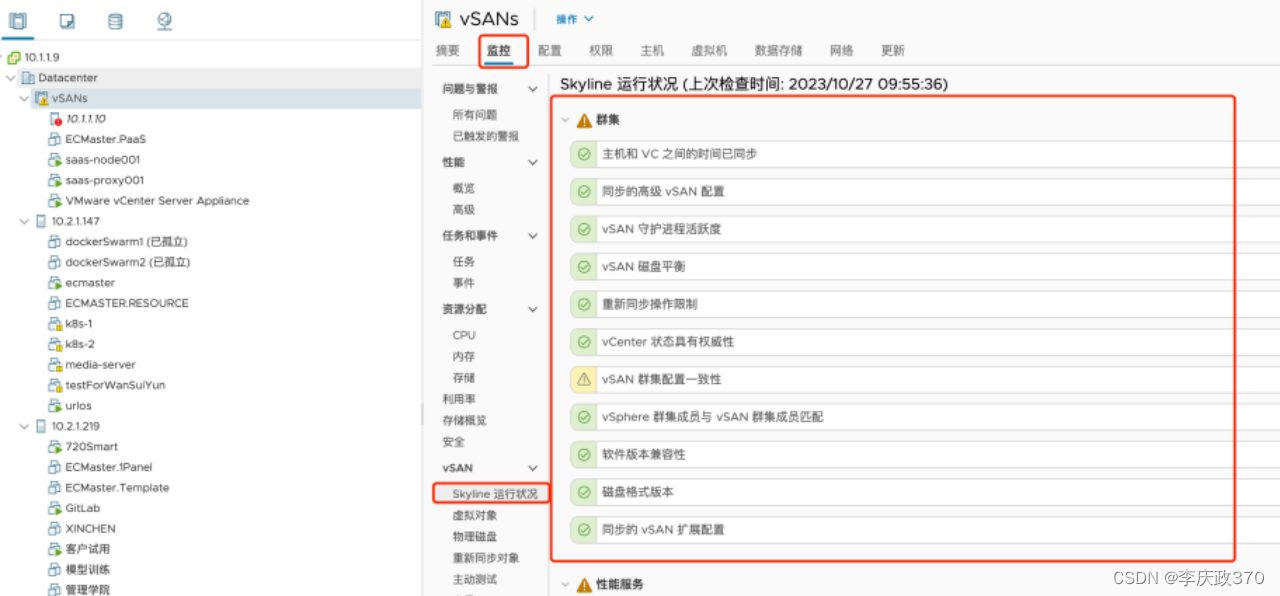Collapse the Datacenter tree node
Screen dimensions: 1280x596
tap(11, 78)
